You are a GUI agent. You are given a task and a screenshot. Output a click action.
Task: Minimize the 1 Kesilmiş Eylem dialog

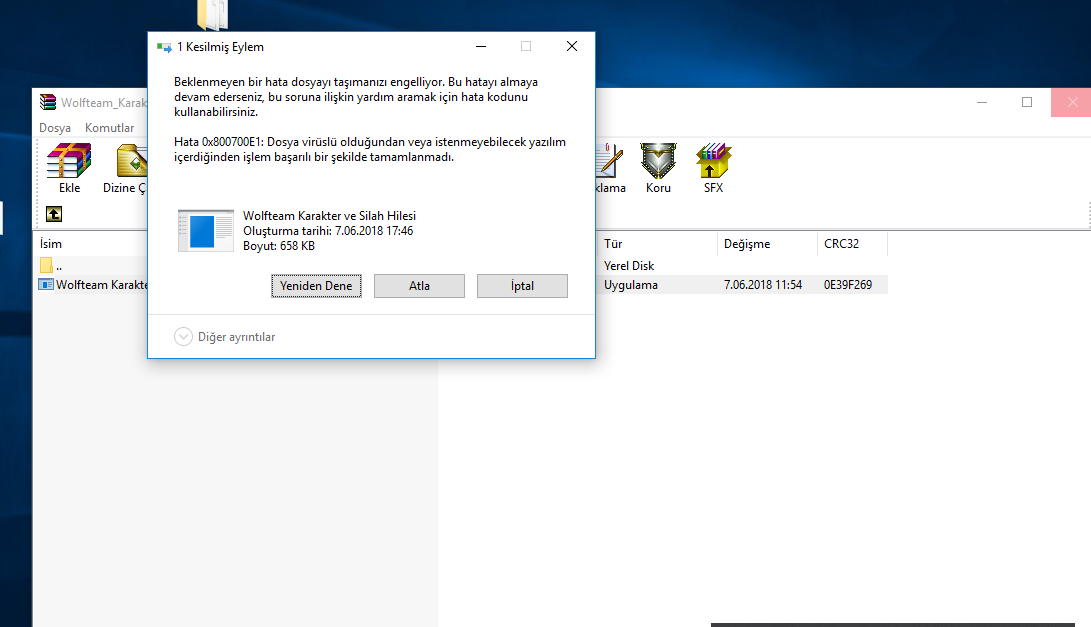(x=481, y=46)
